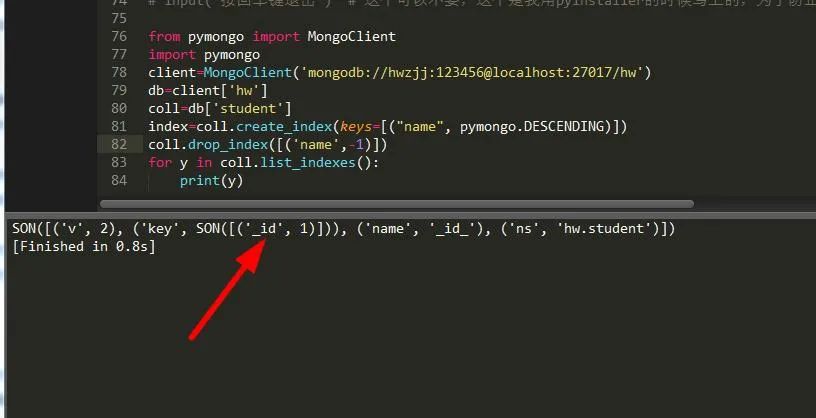The image size is (816, 418).
Task: Click the horizontal scrollbar thumb under the editor
Action: 397,204
